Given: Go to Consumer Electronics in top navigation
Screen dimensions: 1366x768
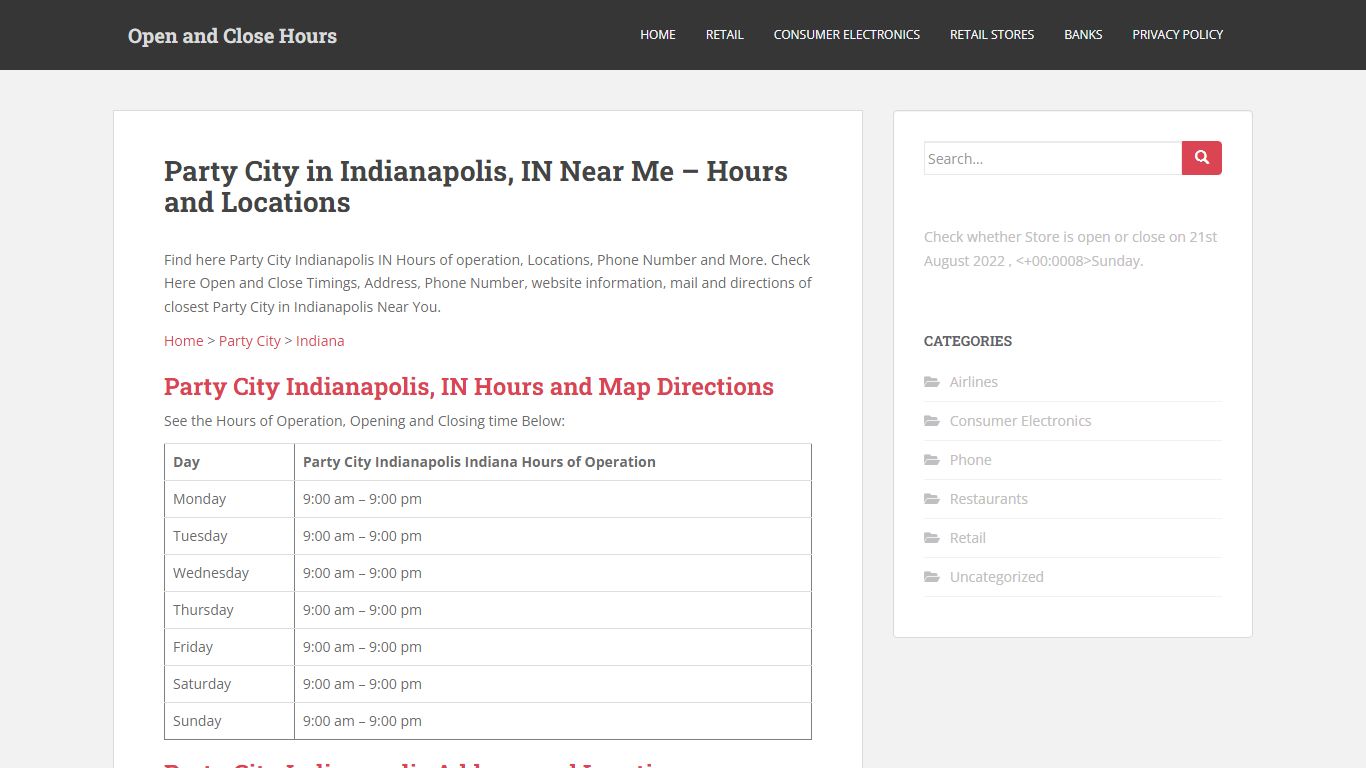Looking at the screenshot, I should [847, 34].
